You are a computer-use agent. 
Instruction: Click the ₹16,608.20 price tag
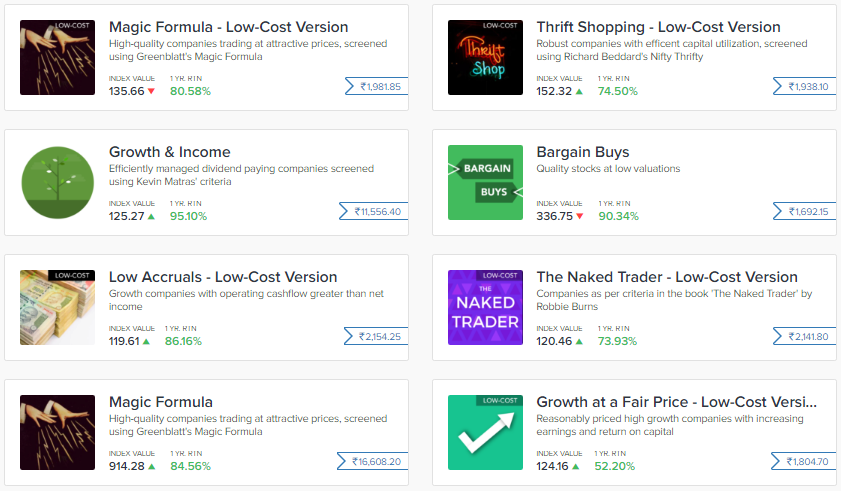(376, 462)
